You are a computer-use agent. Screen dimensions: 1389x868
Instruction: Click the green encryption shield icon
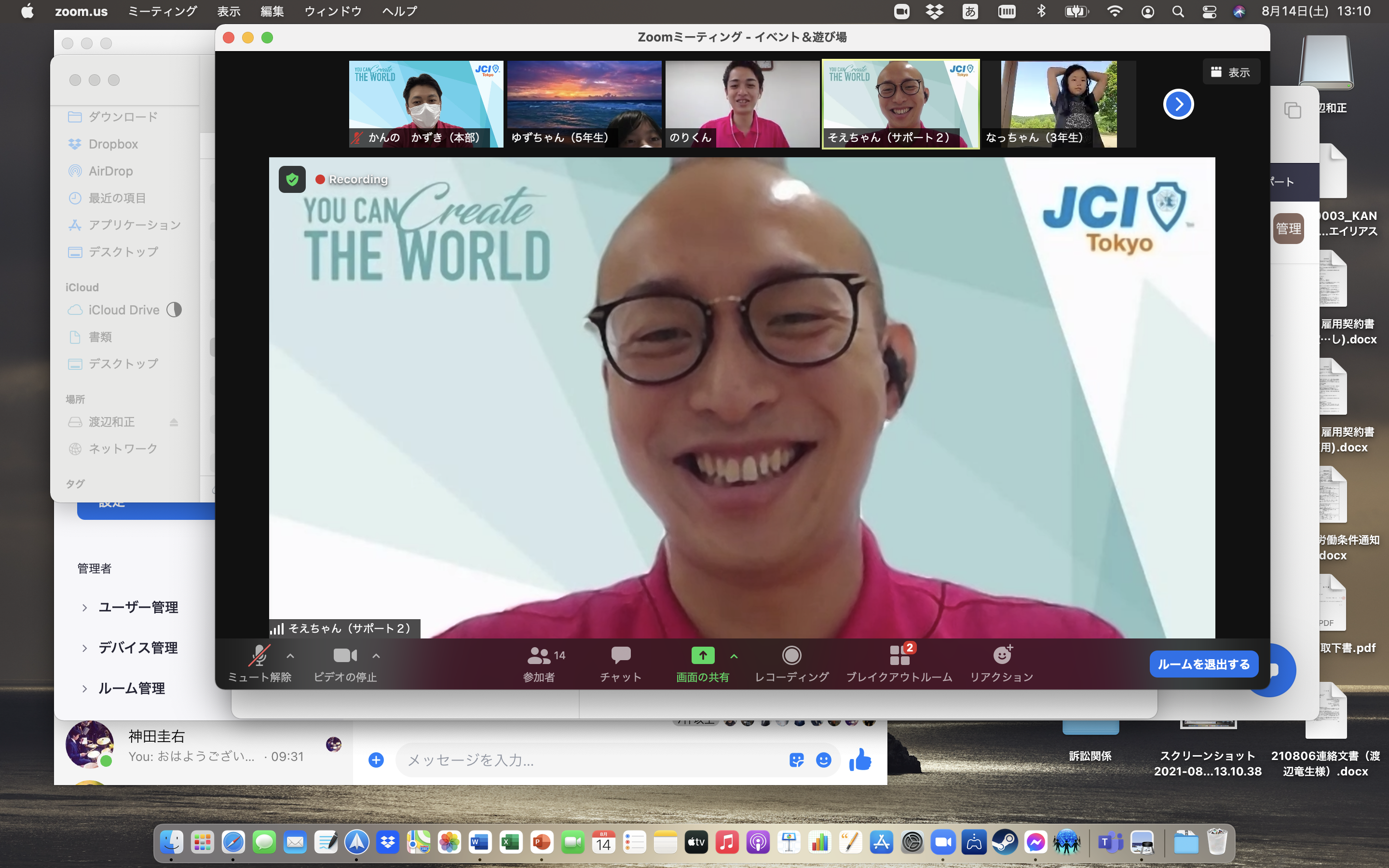point(292,180)
